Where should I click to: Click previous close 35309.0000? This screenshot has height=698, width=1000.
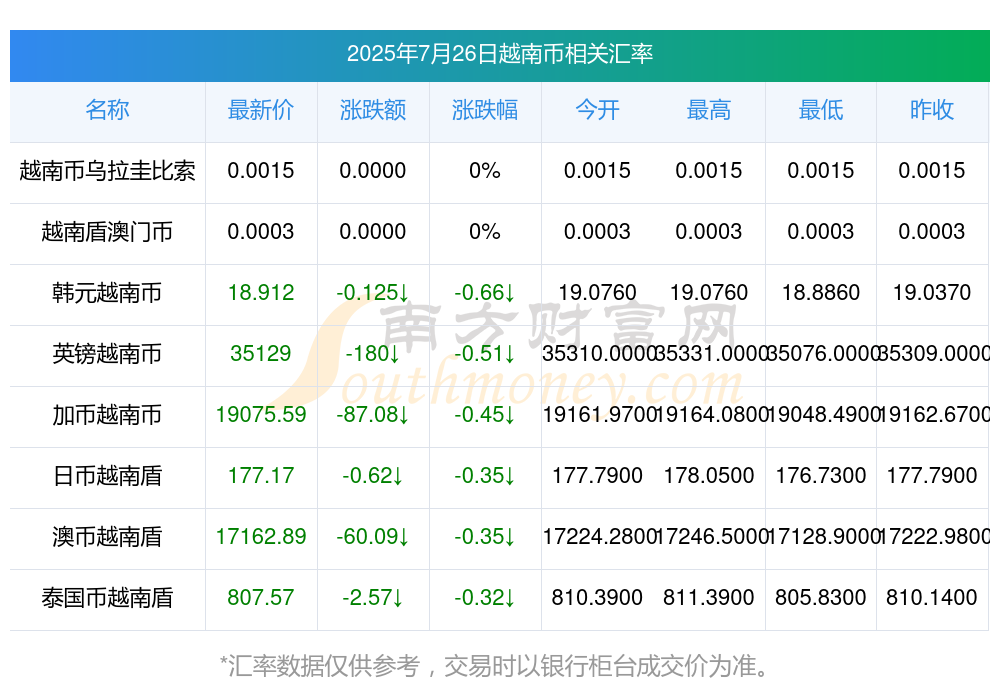934,353
